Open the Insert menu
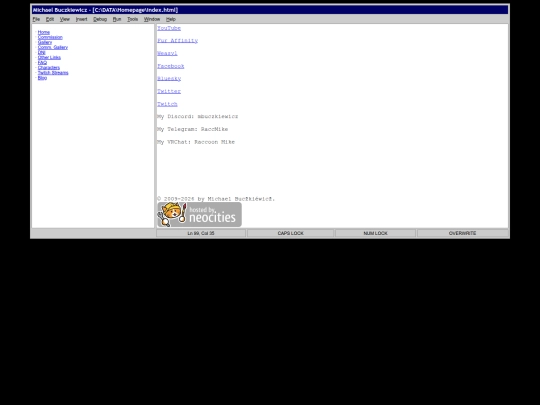This screenshot has width=540, height=405. [x=82, y=19]
